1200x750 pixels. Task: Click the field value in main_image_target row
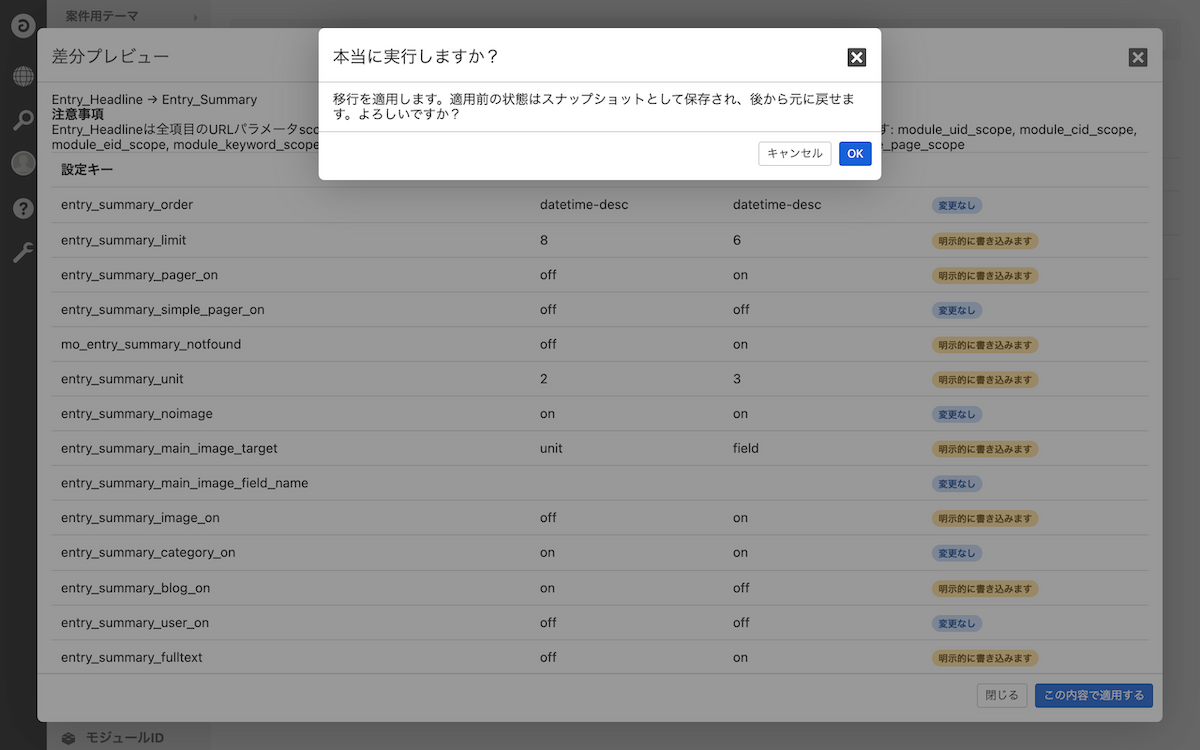pyautogui.click(x=746, y=449)
